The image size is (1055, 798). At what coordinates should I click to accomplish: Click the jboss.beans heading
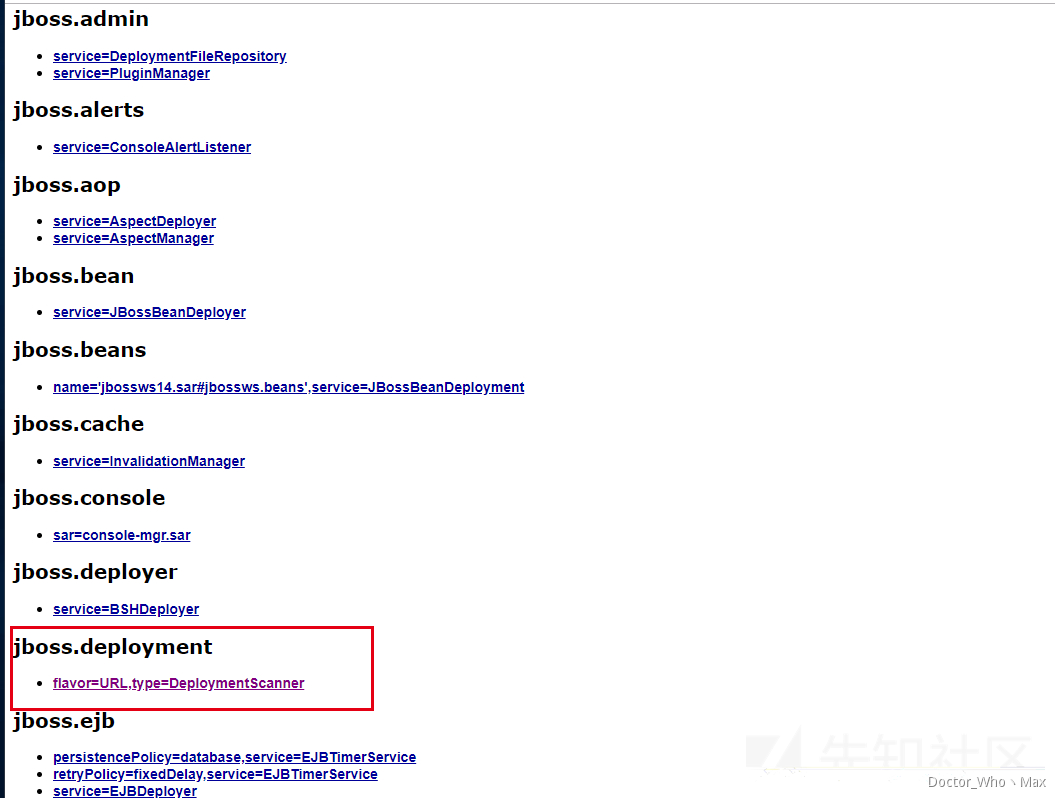[79, 350]
